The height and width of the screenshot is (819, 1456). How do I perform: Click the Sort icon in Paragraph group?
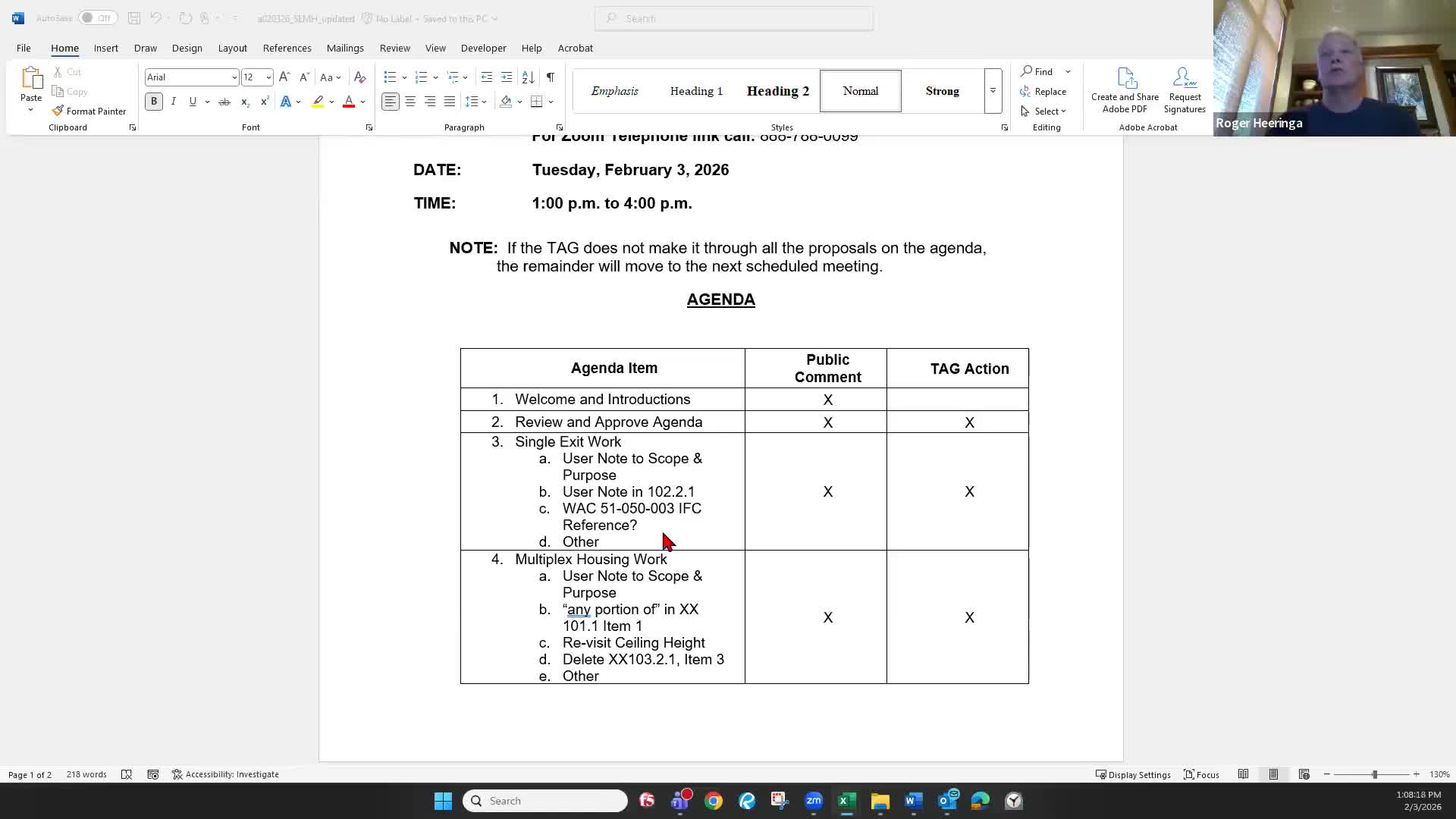click(x=529, y=77)
